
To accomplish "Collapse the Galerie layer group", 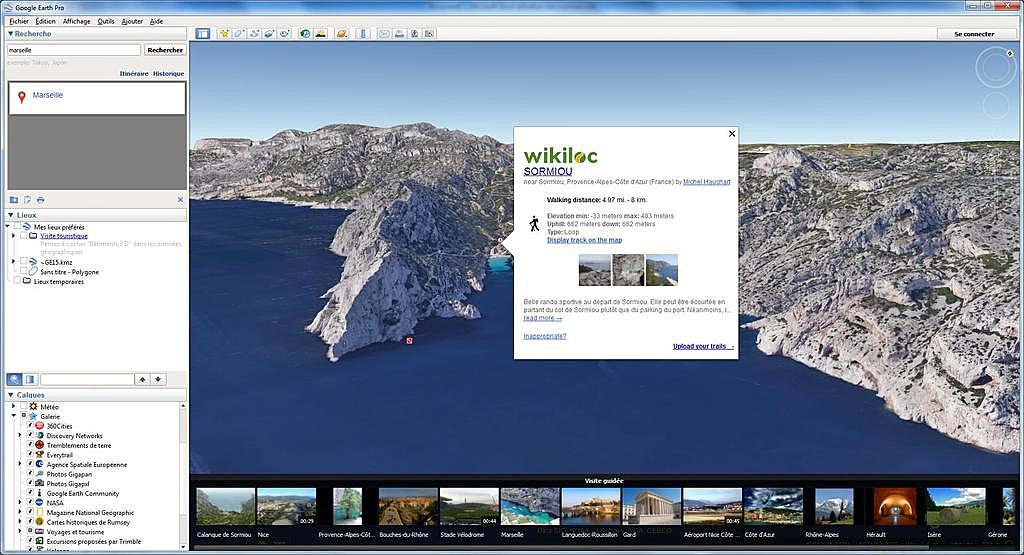I will click(x=14, y=416).
